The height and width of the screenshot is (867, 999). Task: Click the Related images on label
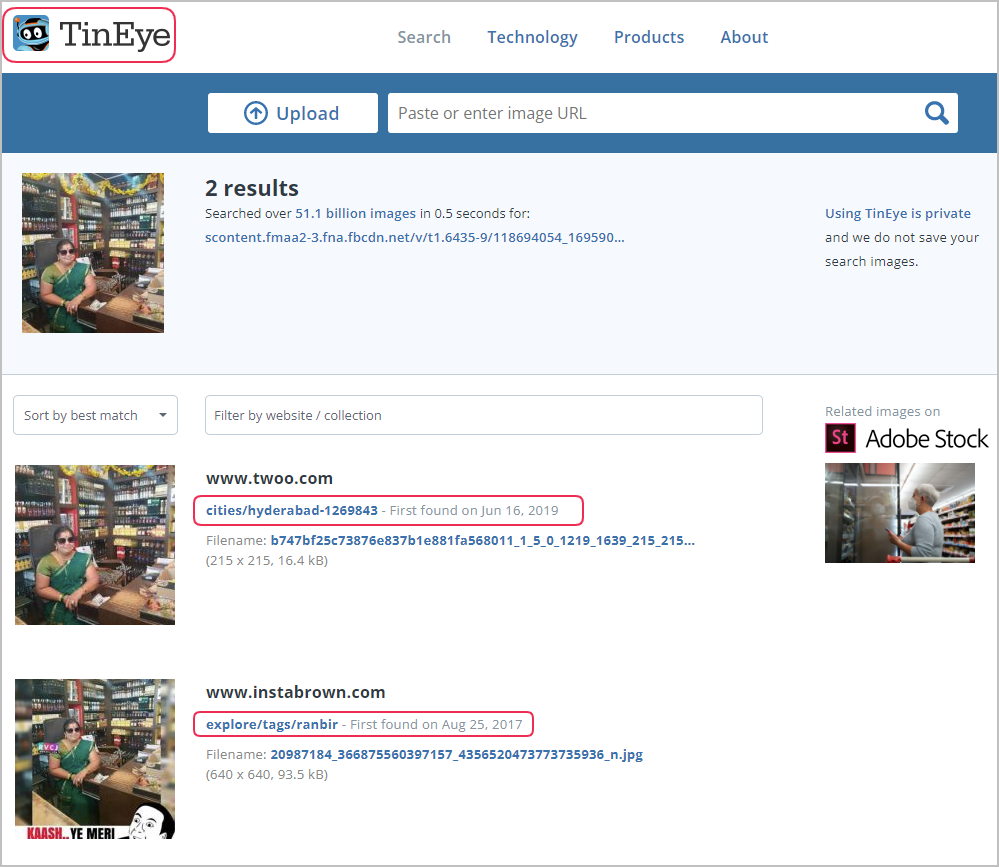(882, 412)
